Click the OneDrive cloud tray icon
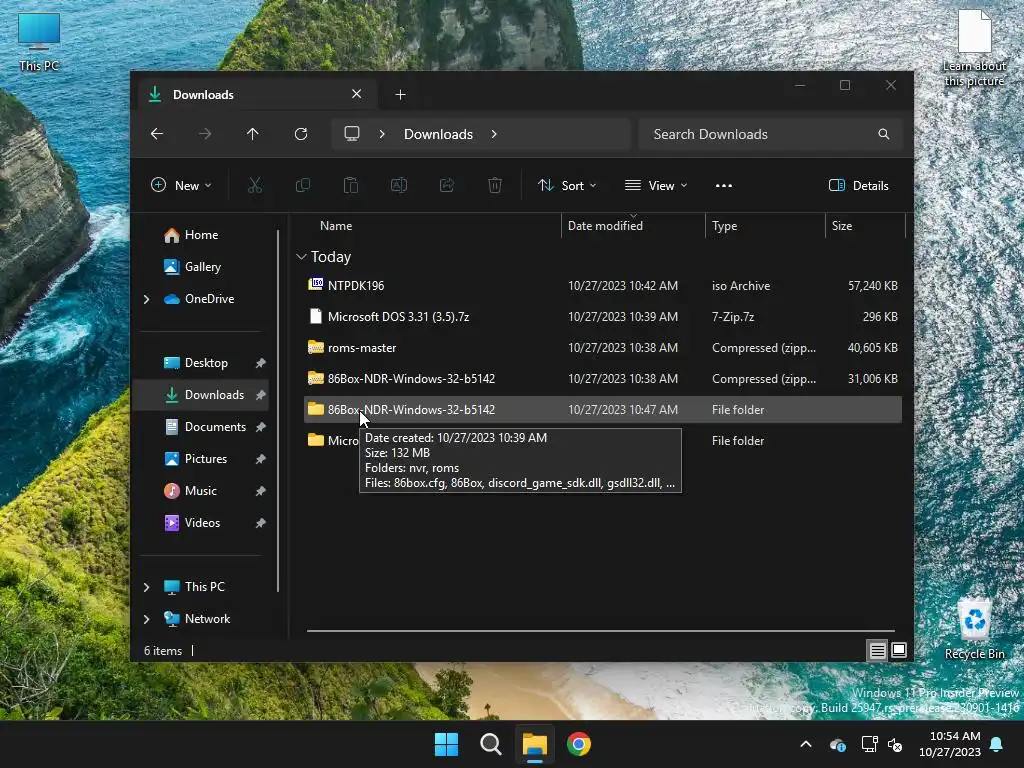The width and height of the screenshot is (1024, 768). point(838,744)
